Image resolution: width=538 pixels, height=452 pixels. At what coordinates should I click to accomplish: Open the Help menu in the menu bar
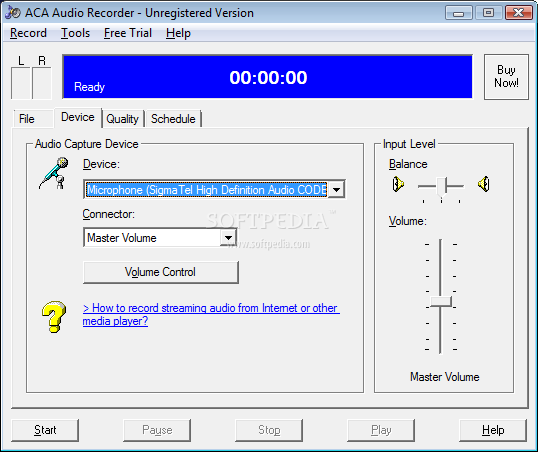[178, 33]
